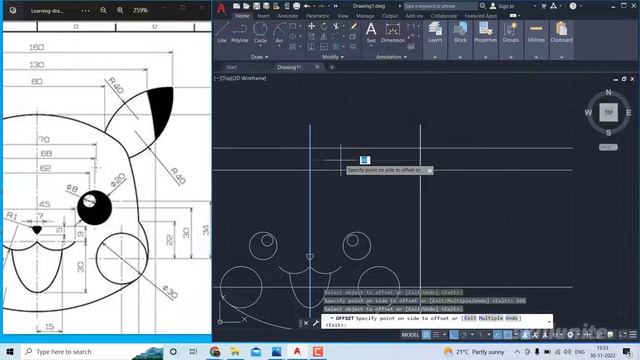Viewport: 640px width, 360px height.
Task: Toggle object snap tracking in status bar
Action: click(x=497, y=335)
